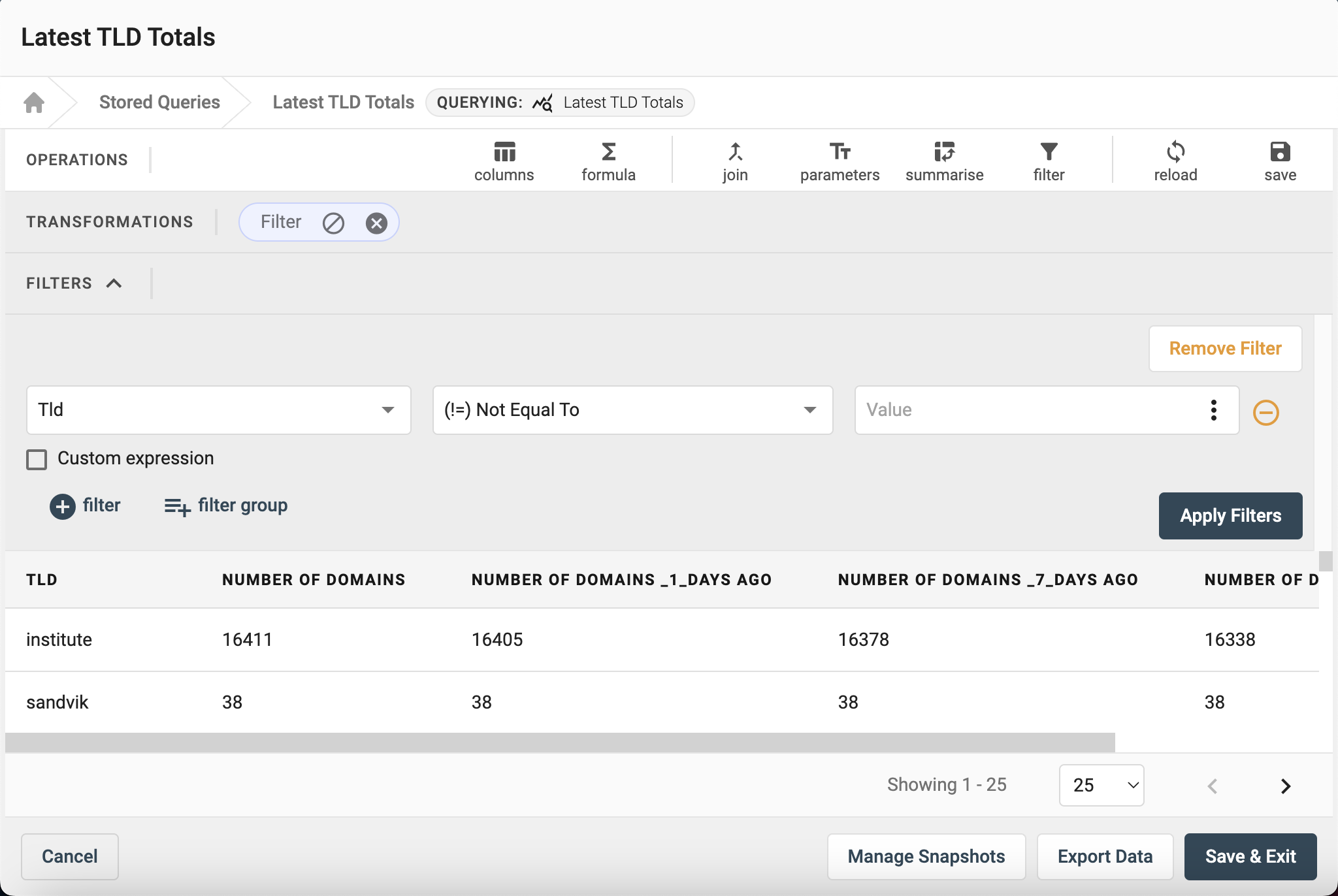Click the horizontal table scrollbar
Viewport: 1338px width, 896px height.
pos(559,743)
